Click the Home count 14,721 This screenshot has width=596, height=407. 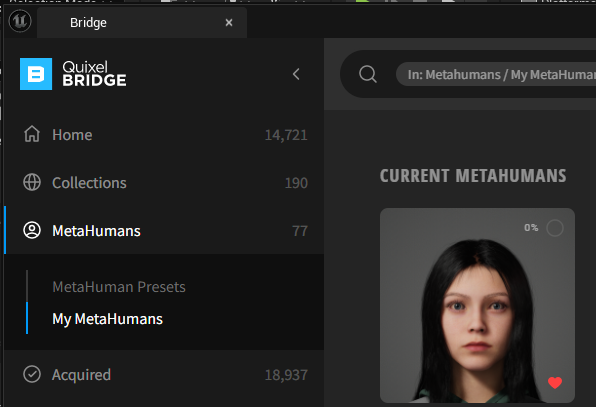point(286,135)
